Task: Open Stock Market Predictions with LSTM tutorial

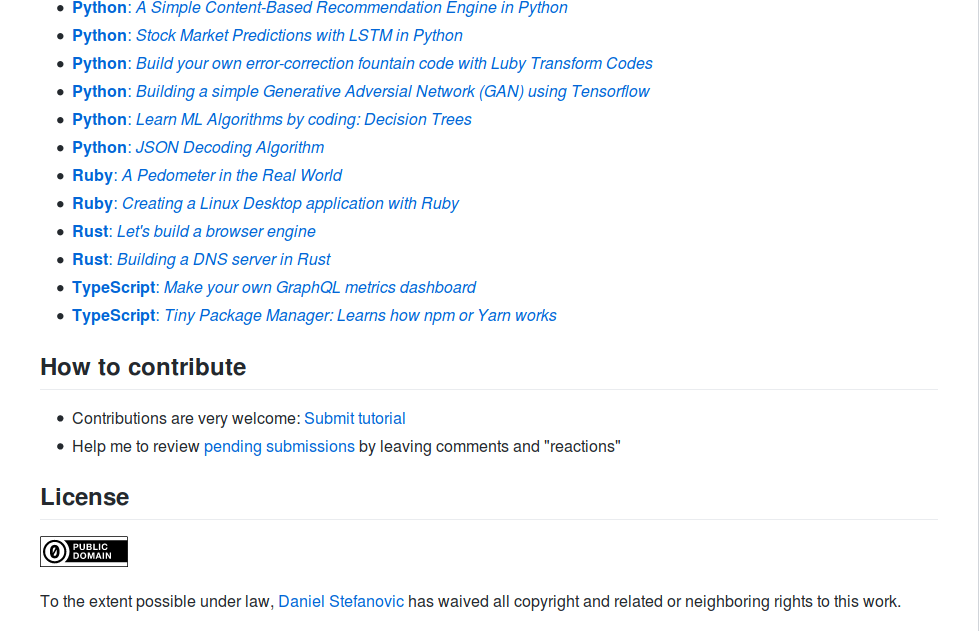Action: (x=299, y=36)
